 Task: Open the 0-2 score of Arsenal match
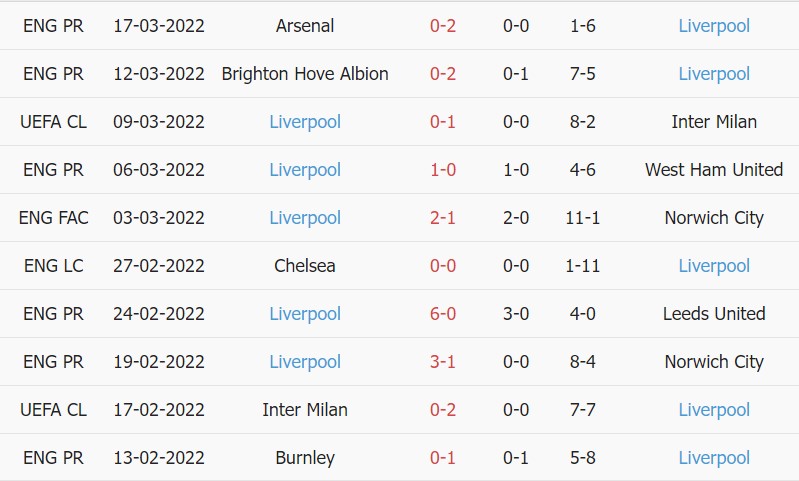pos(443,26)
